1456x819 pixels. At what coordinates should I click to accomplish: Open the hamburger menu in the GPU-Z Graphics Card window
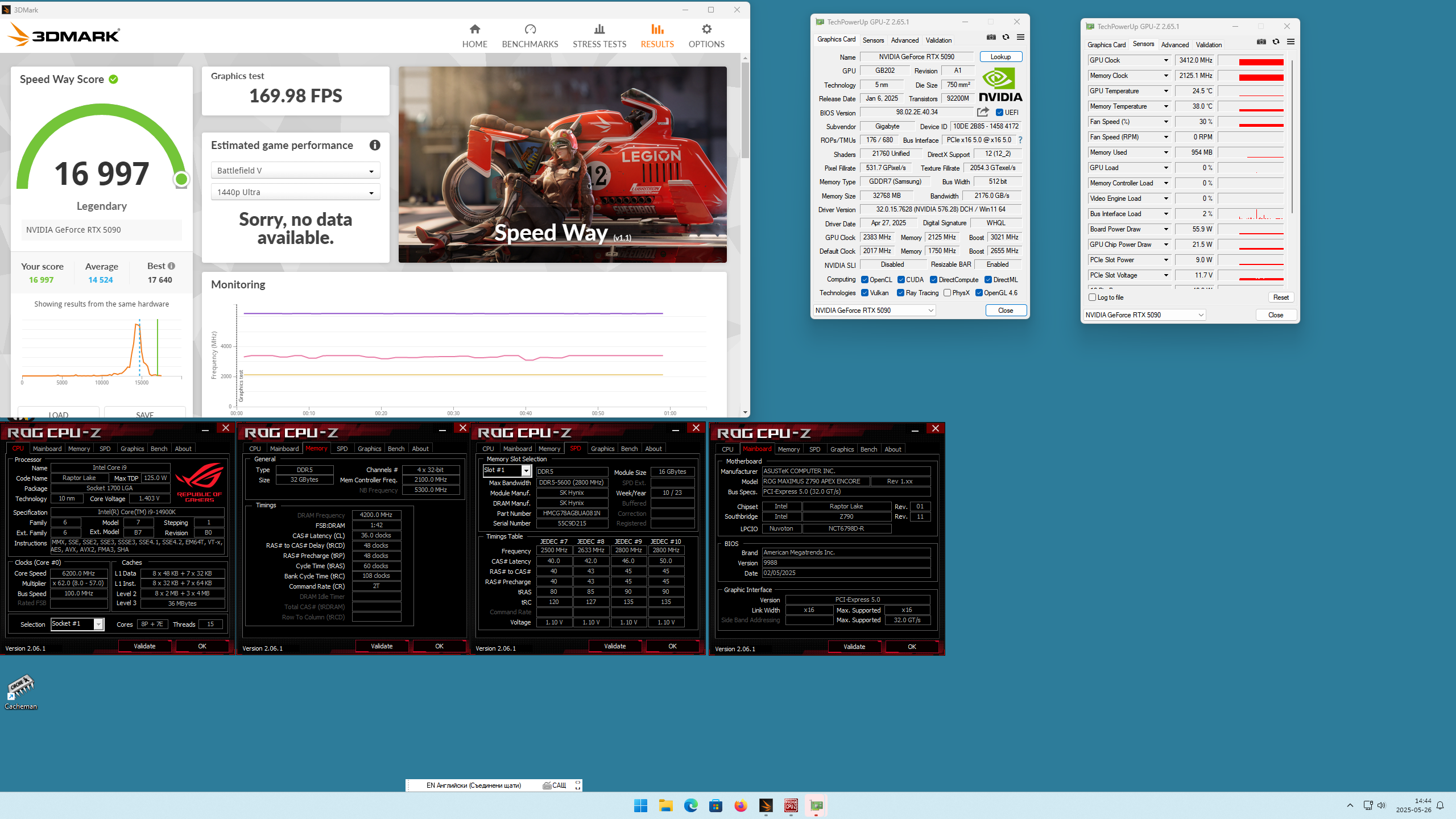tap(1020, 37)
